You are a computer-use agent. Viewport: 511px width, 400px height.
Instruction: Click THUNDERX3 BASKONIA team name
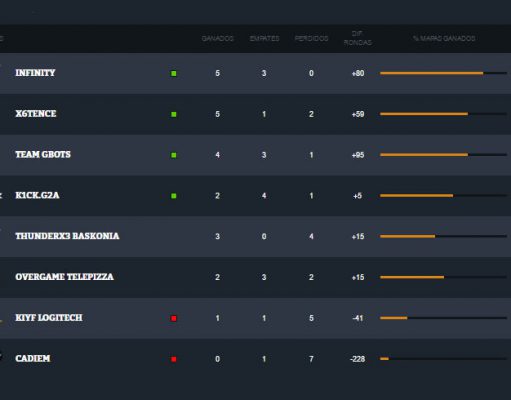pos(67,236)
